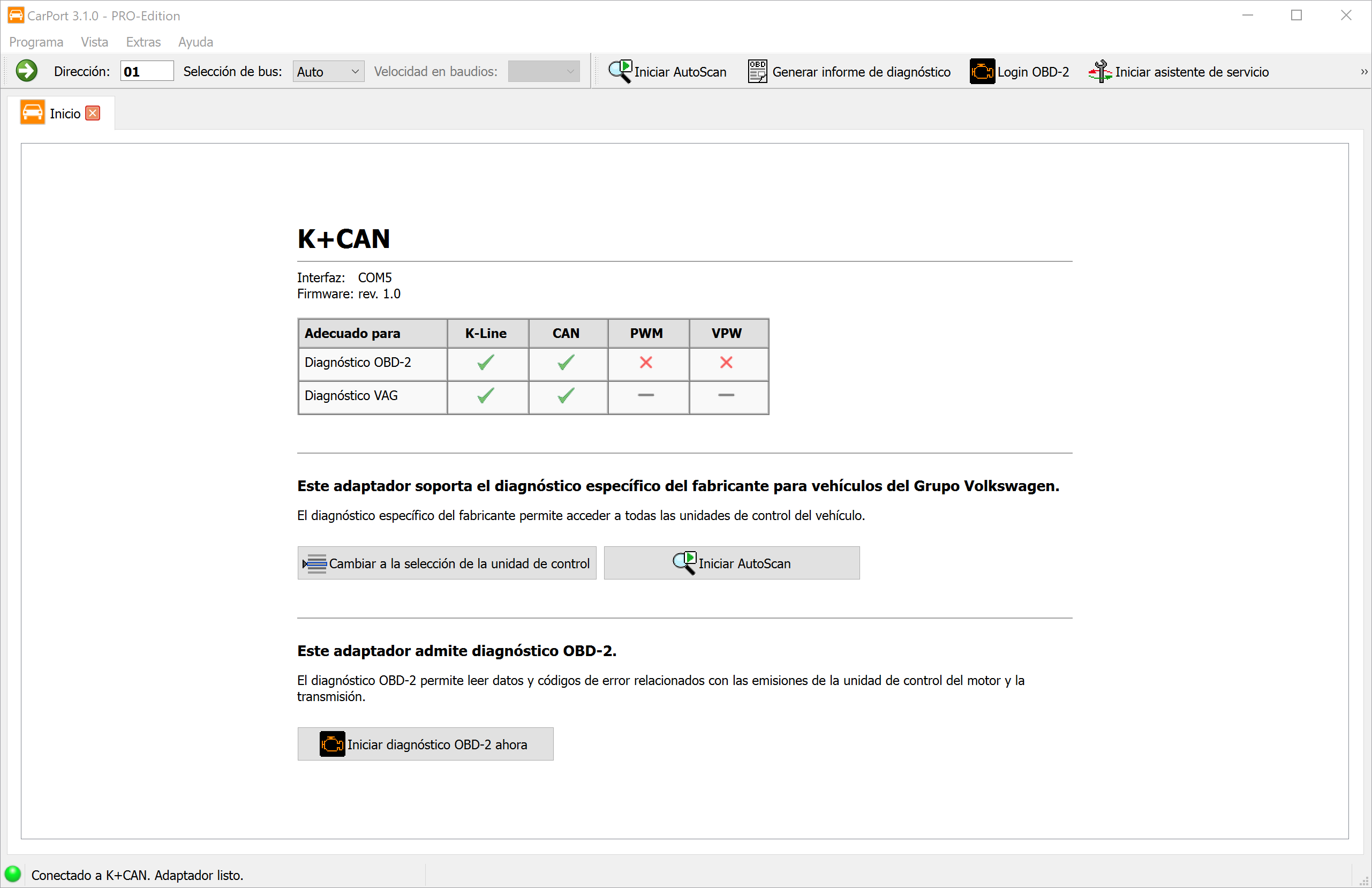Click the engine icon on Iniciar diagnóstico OBD-2 ahora
Image resolution: width=1372 pixels, height=888 pixels.
(x=331, y=744)
